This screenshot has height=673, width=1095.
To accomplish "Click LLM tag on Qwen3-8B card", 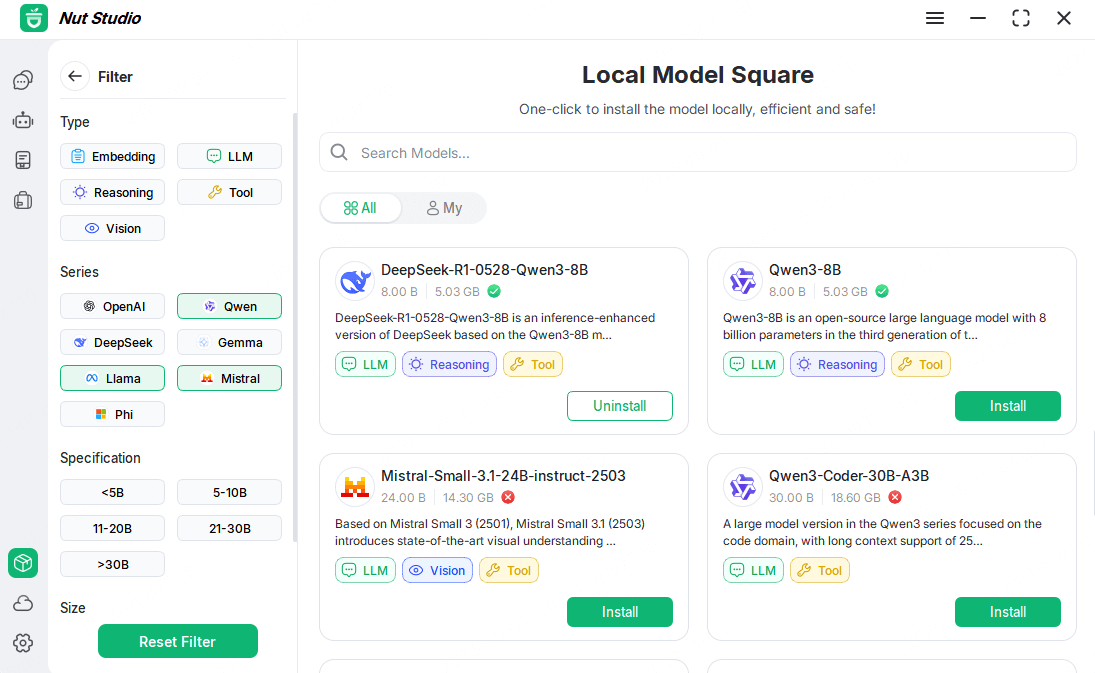I will coord(754,364).
